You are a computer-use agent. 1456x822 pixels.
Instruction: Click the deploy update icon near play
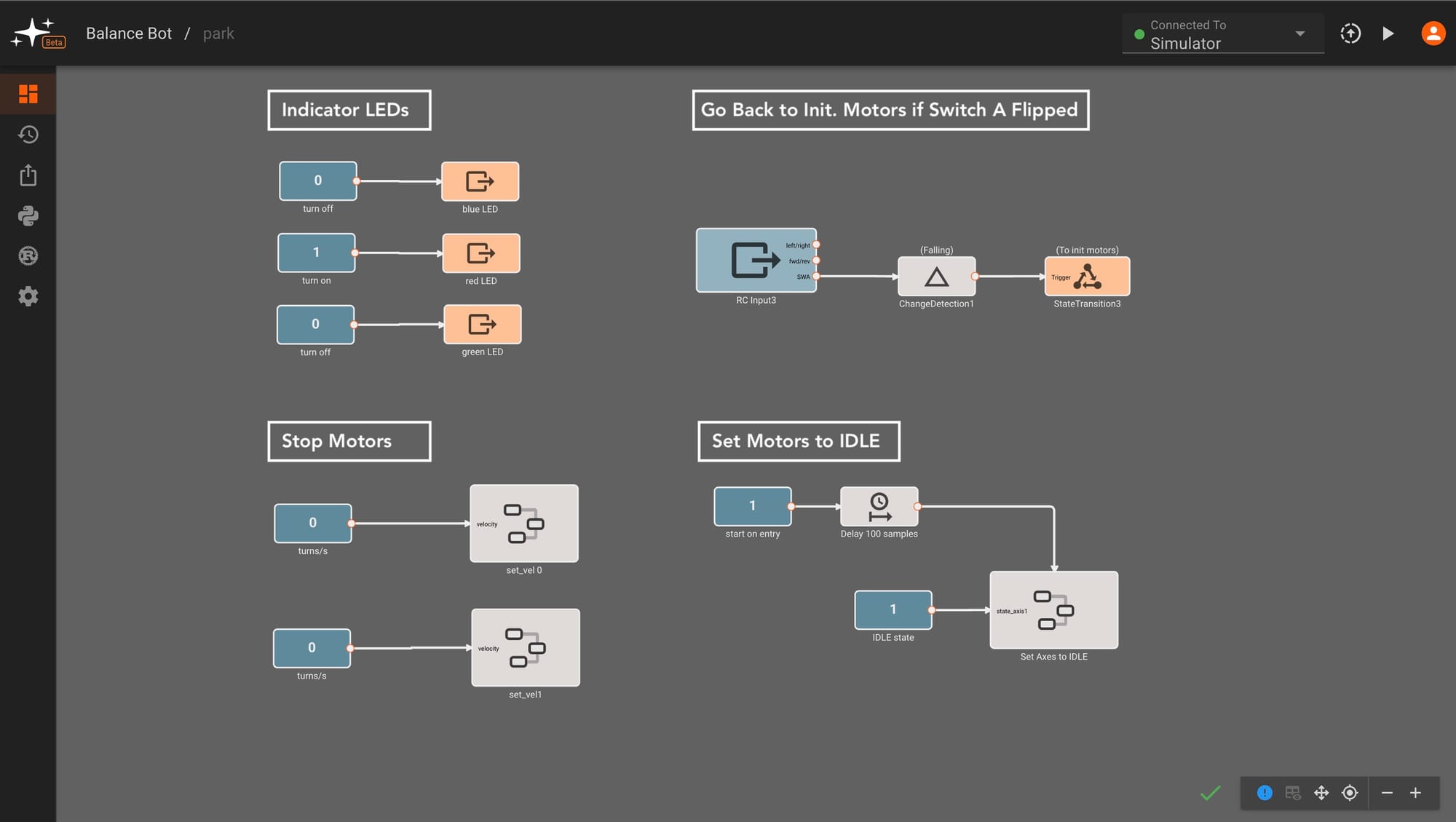coord(1350,33)
